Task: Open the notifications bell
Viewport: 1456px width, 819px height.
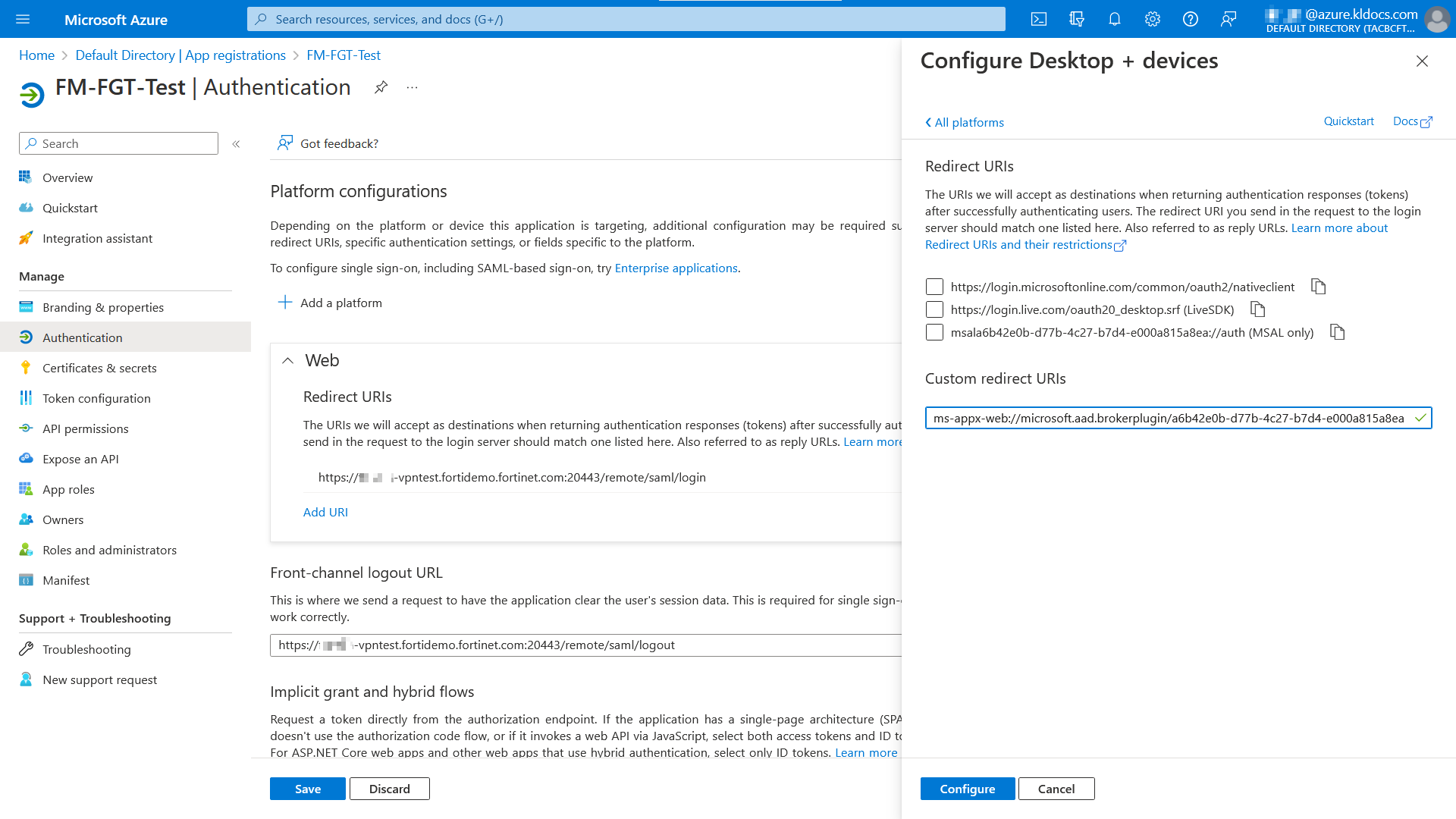Action: [x=1114, y=19]
